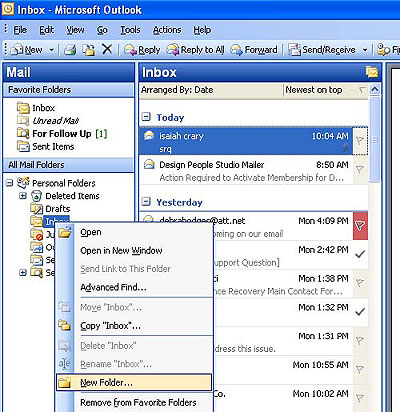Toggle flag on Mon 1:31 PM message
Viewport: 400px width, 412px height.
pos(360,340)
